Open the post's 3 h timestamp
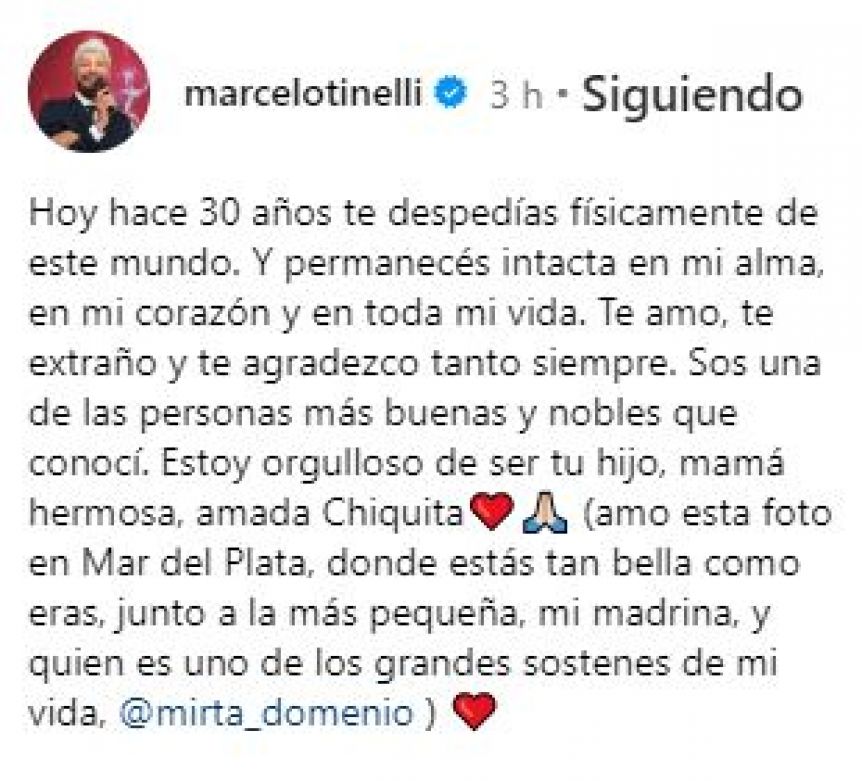Screen dimensions: 862x781 pyautogui.click(x=516, y=95)
